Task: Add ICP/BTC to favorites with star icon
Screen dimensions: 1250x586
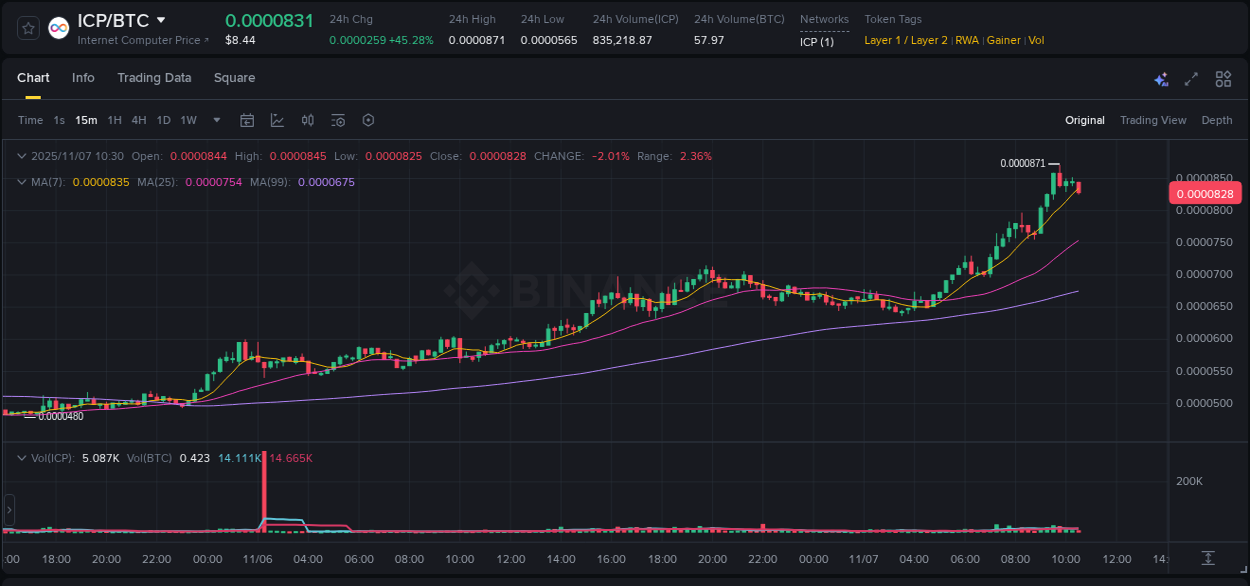Action: (28, 27)
